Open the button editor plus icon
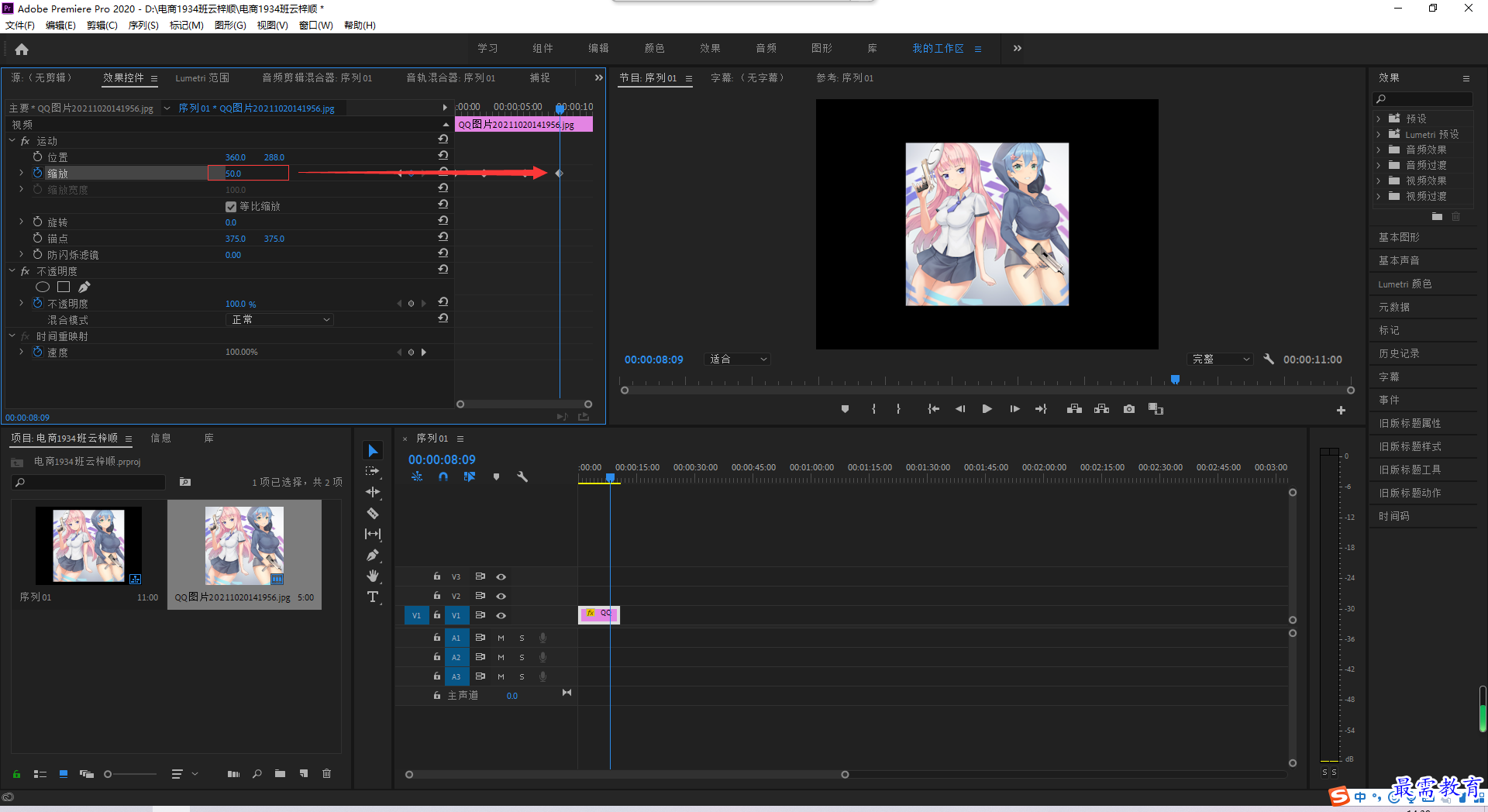 pyautogui.click(x=1341, y=410)
